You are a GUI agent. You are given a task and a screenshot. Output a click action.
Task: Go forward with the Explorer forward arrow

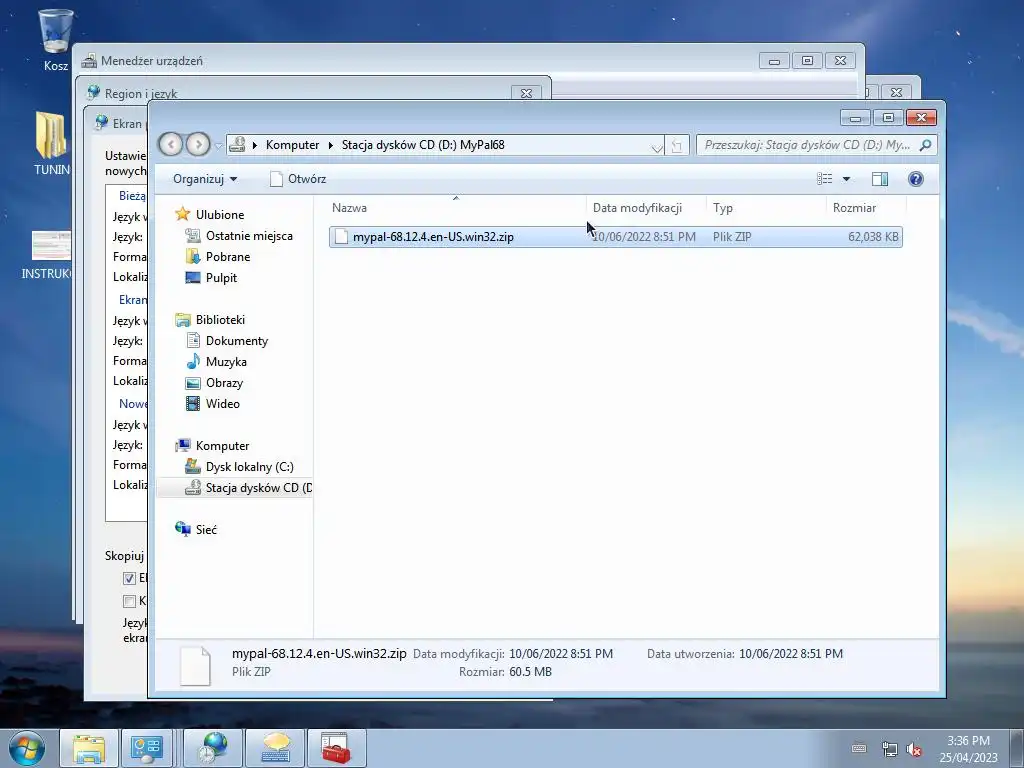198,144
